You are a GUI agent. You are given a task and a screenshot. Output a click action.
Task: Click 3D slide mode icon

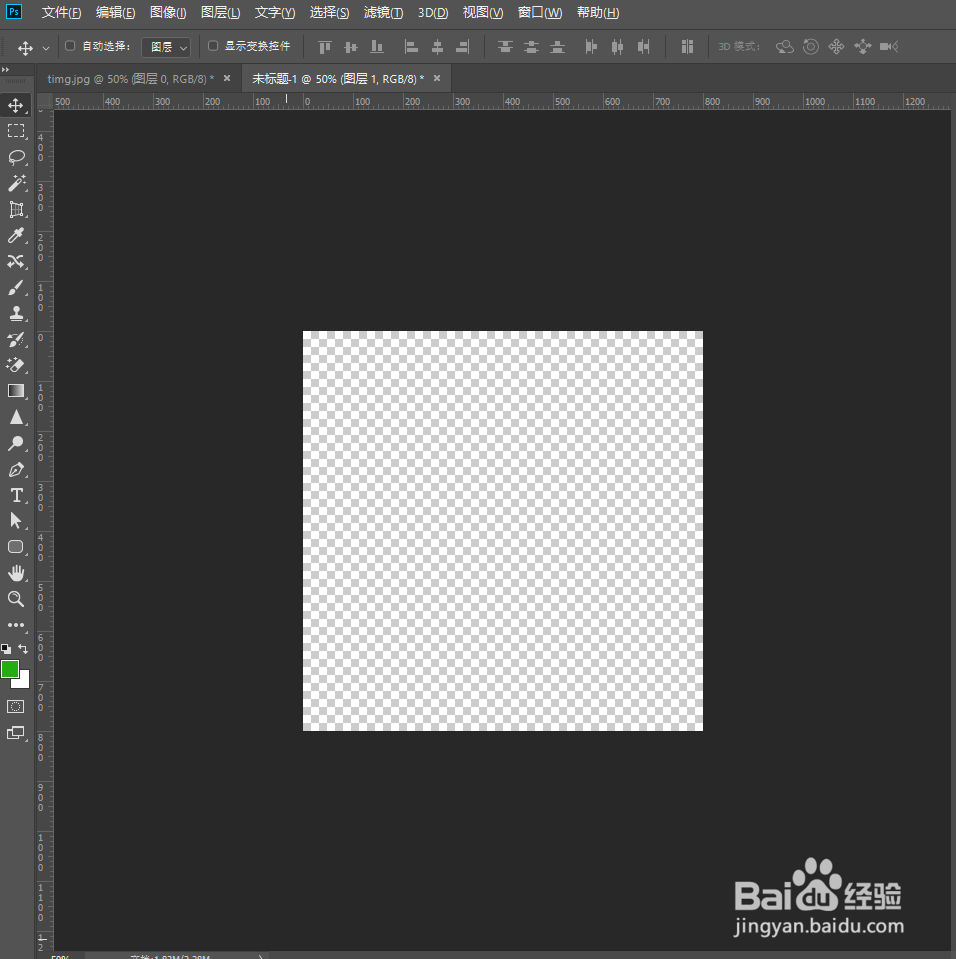point(862,46)
